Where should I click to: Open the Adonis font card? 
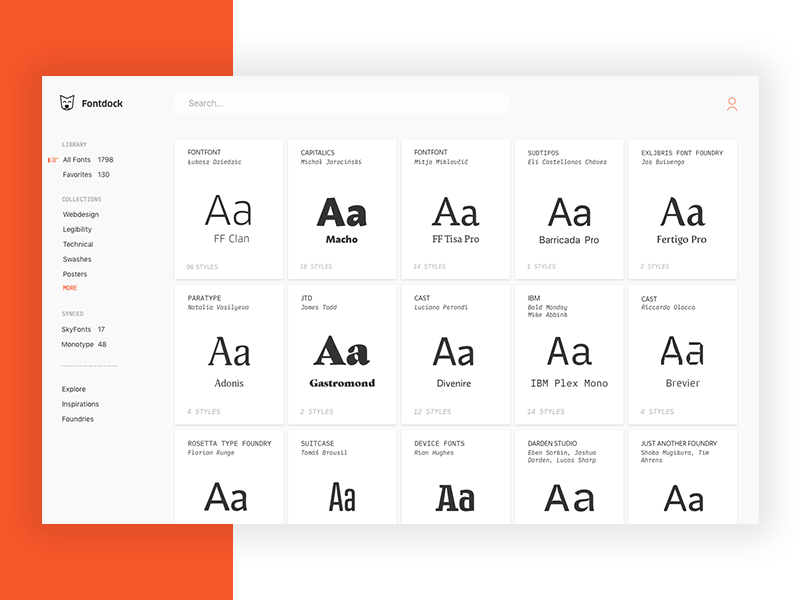[x=229, y=355]
